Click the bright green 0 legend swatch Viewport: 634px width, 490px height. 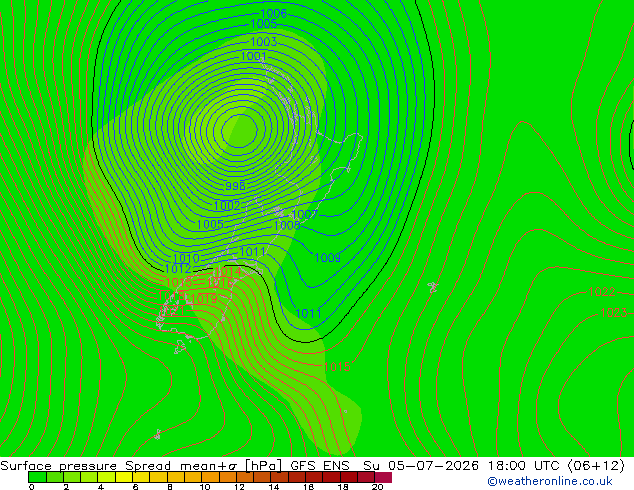37,477
